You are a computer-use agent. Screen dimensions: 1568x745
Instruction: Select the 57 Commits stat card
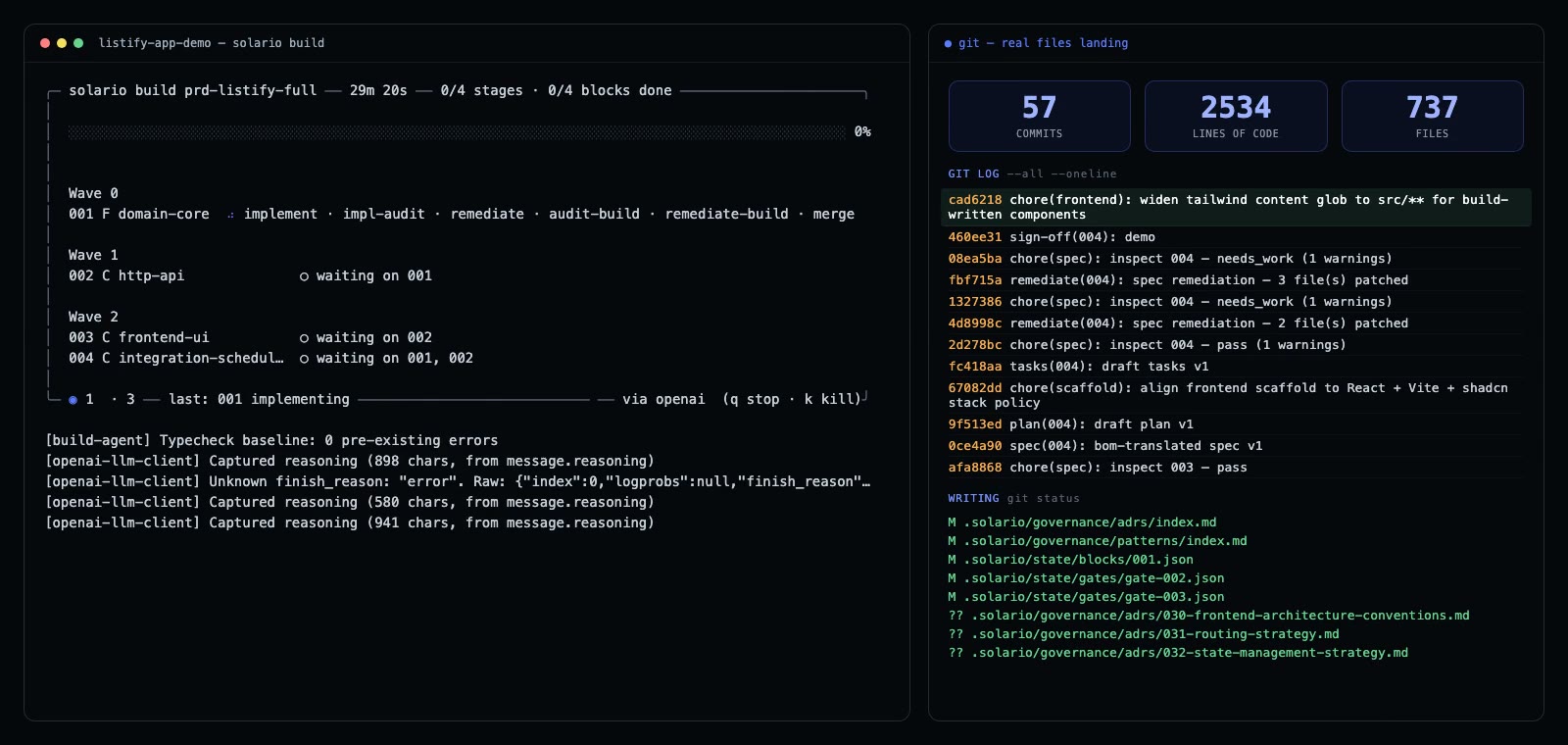[x=1039, y=116]
